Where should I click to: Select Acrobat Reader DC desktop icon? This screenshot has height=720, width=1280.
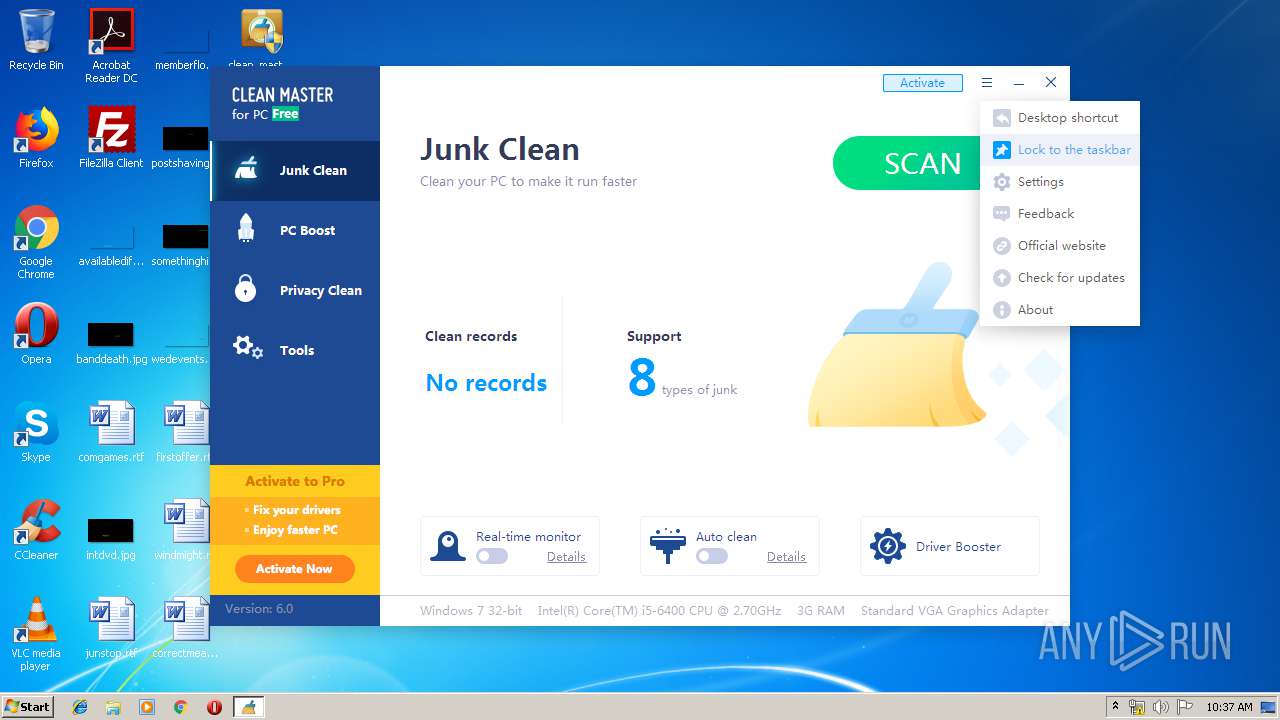tap(111, 46)
